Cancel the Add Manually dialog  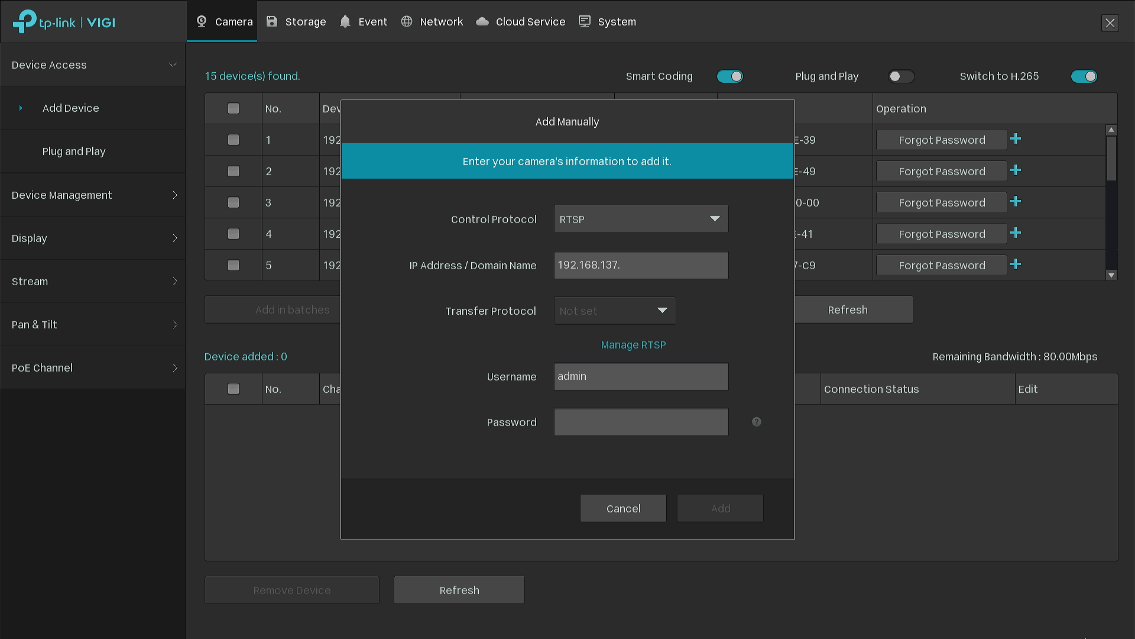click(623, 508)
